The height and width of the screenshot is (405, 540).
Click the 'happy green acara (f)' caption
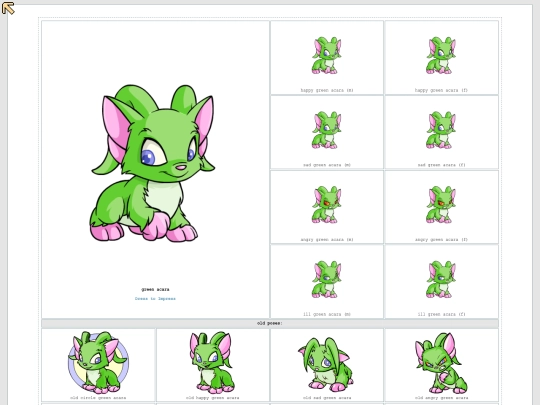(441, 90)
